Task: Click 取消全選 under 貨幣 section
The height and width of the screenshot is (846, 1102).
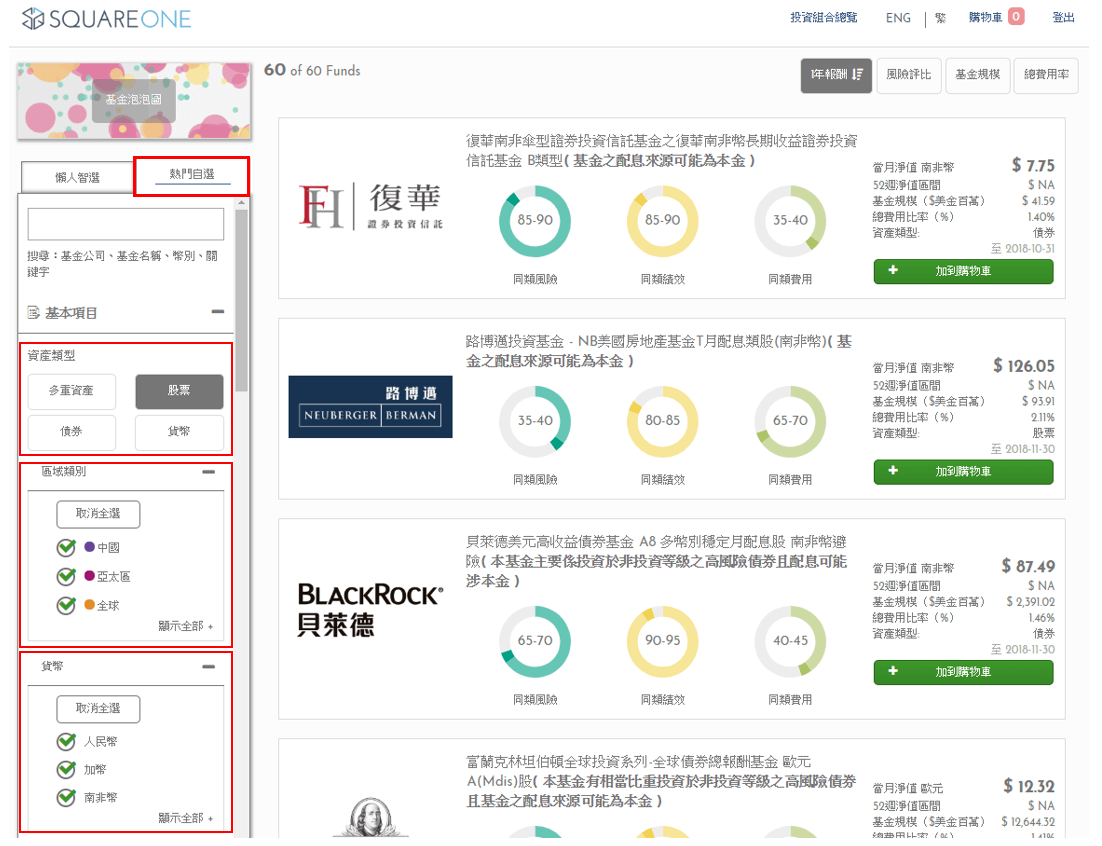Action: (98, 708)
